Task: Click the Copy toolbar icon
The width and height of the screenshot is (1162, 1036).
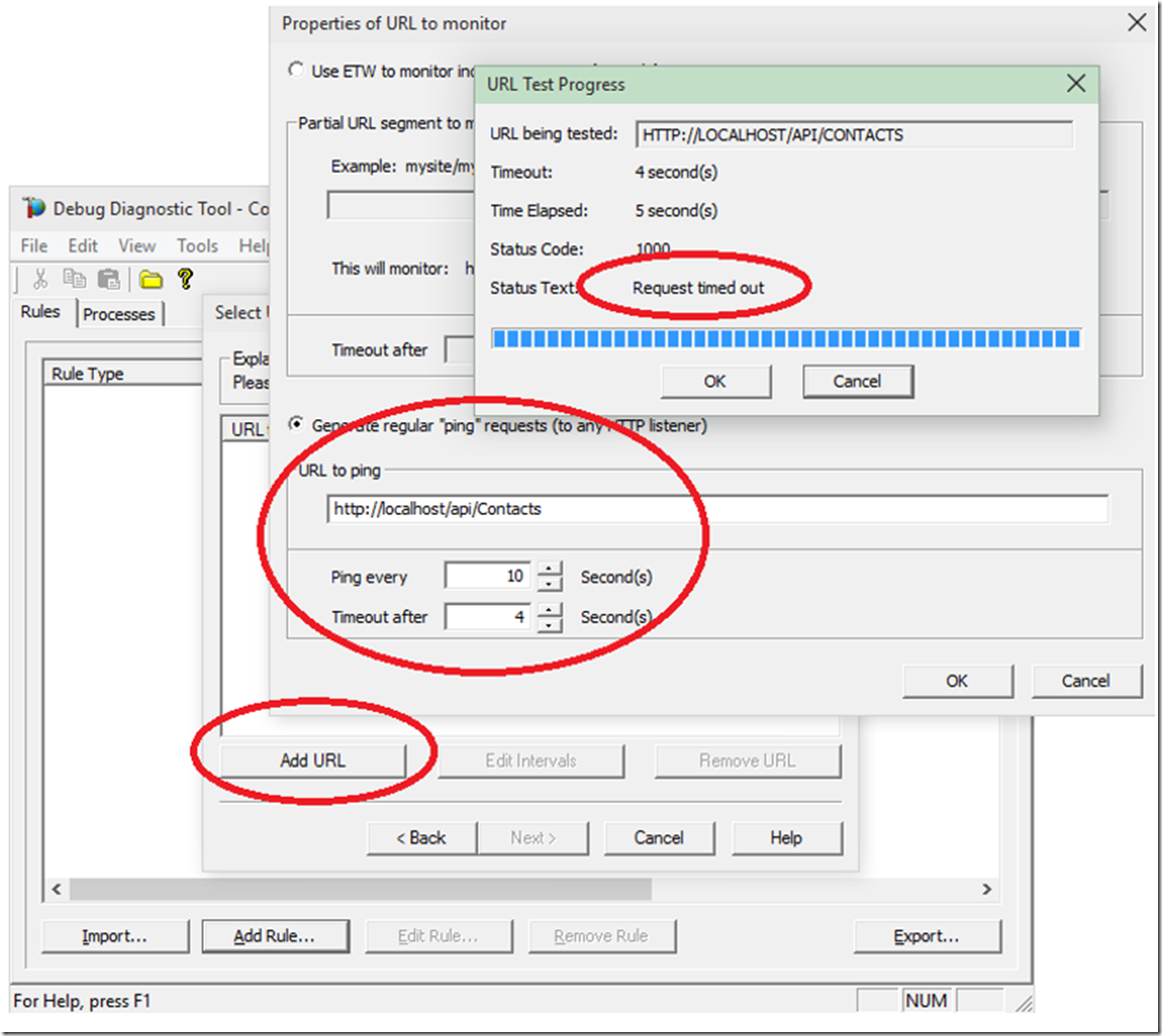Action: pos(74,279)
